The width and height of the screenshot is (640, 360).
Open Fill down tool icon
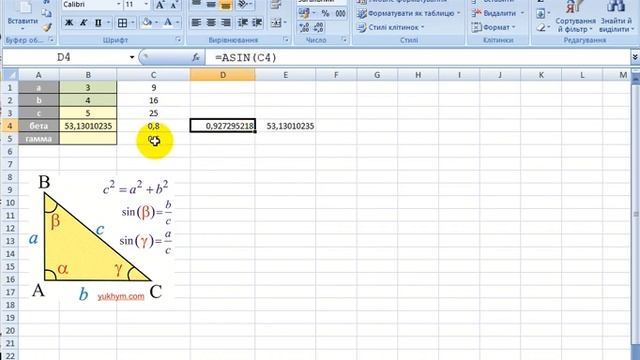pos(540,14)
